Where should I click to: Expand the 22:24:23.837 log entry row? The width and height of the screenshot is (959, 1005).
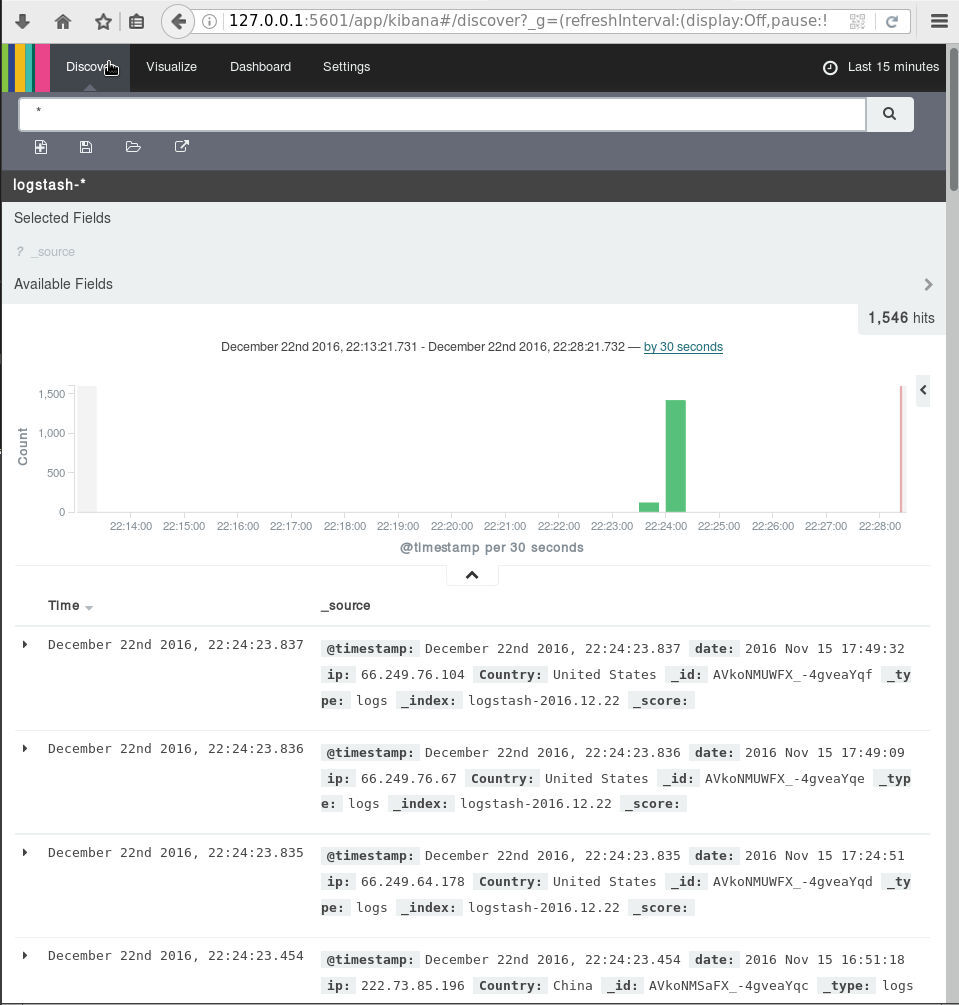[x=25, y=645]
